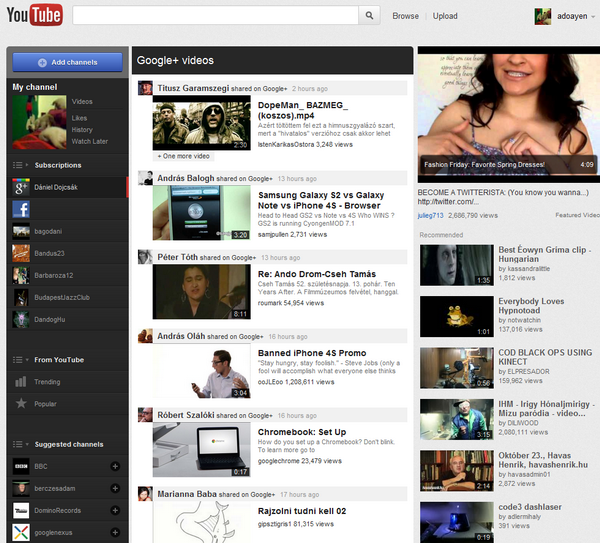This screenshot has height=543, width=600.
Task: Open Samsung Galaxy S2 vs Galaxy Note title
Action: (321, 200)
